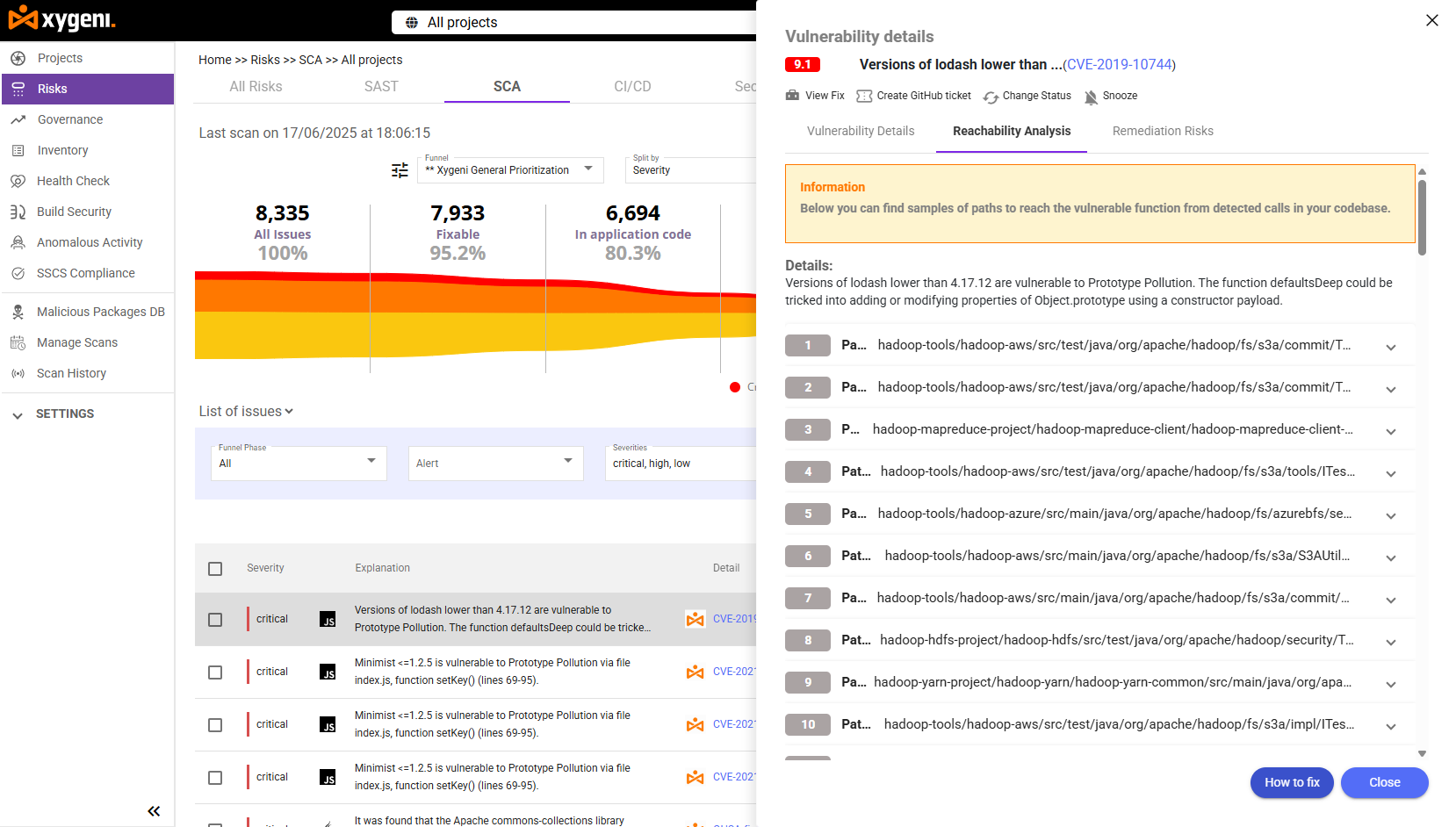
Task: Click the How to fix button
Action: click(x=1291, y=782)
